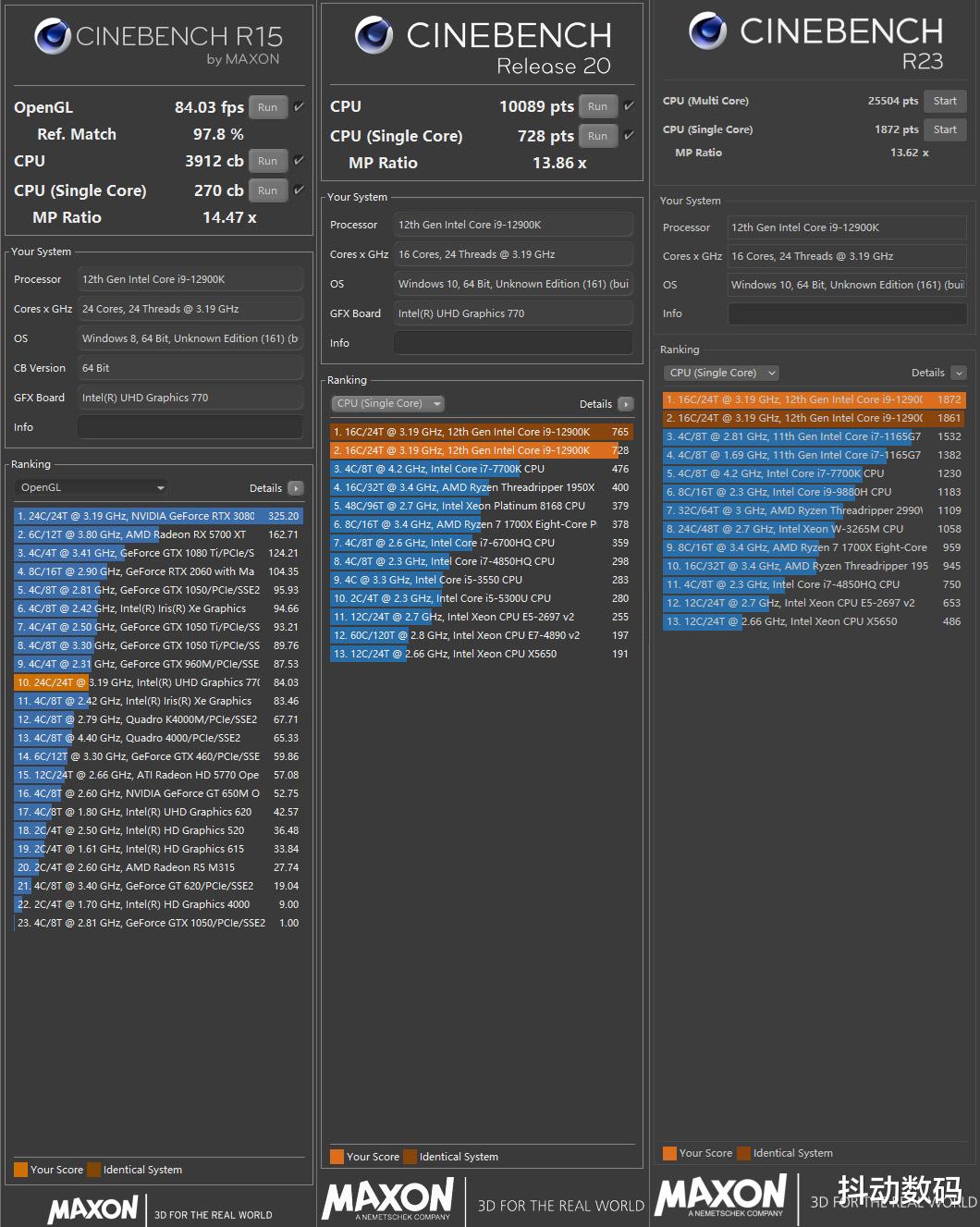Screen dimensions: 980x1227
Task: Click the orange Your Score swatch in R15
Action: [21, 1170]
